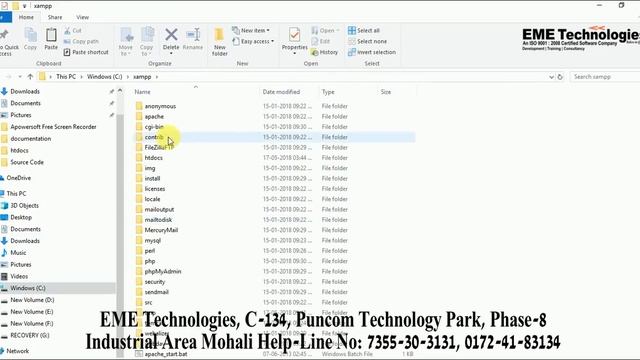Open the Easy access dropdown
640x360 pixels.
tap(253, 41)
